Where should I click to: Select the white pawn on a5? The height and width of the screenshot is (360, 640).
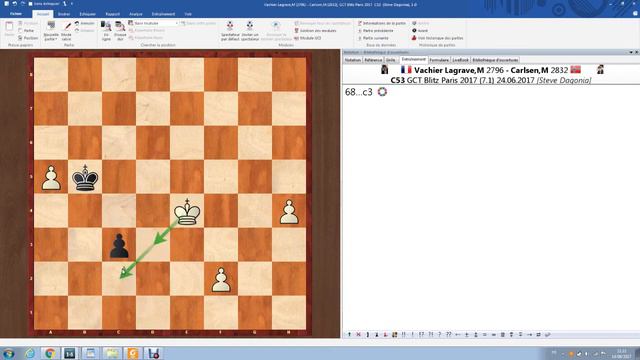point(51,177)
